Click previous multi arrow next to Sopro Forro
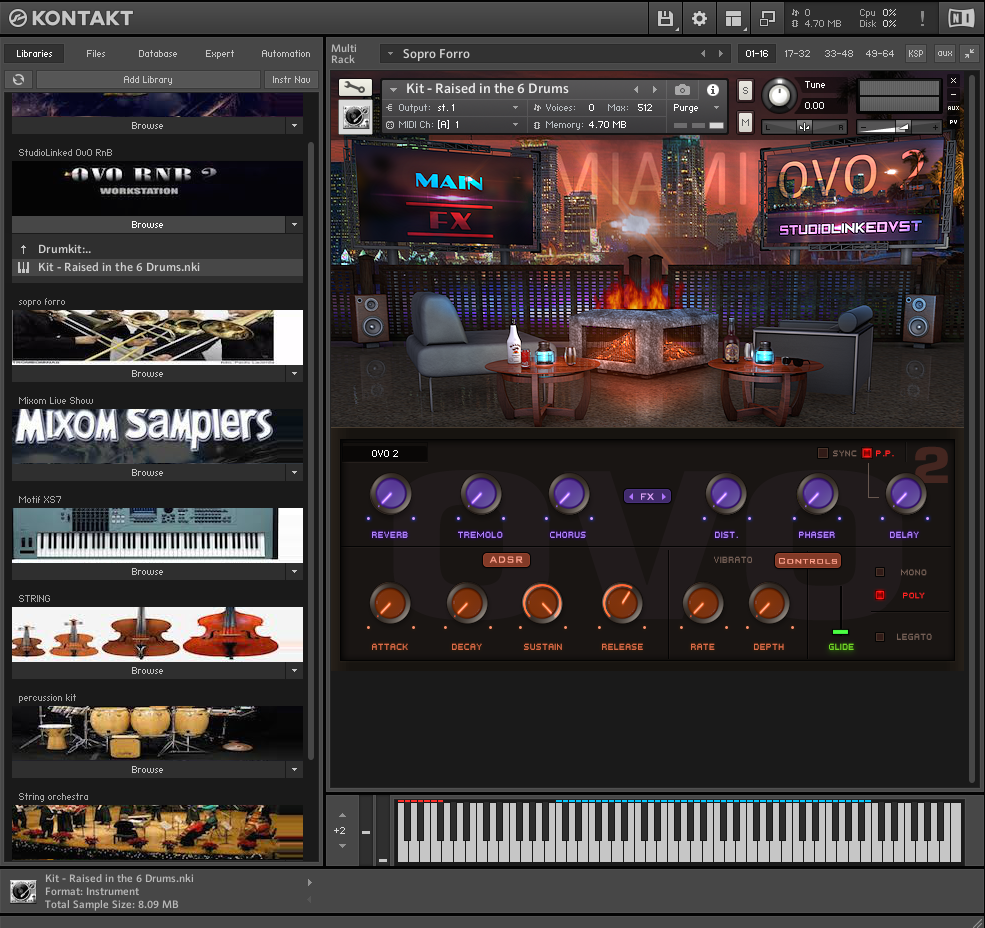This screenshot has width=985, height=928. coord(703,54)
